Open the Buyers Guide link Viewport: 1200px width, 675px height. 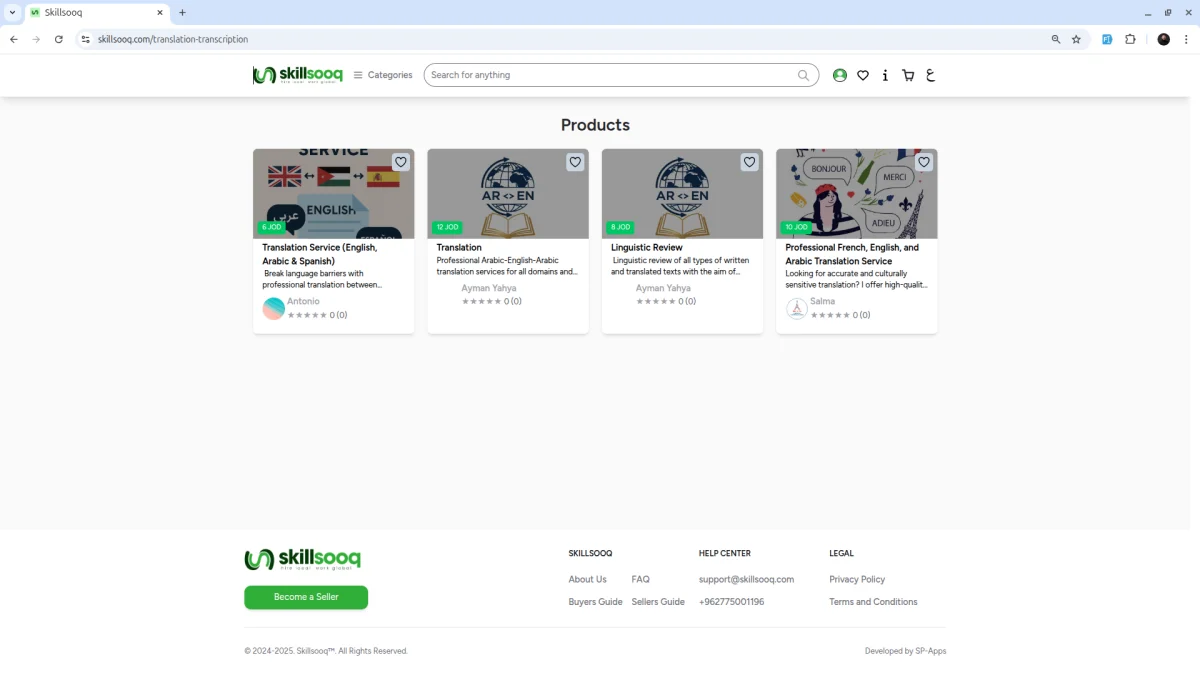[596, 602]
